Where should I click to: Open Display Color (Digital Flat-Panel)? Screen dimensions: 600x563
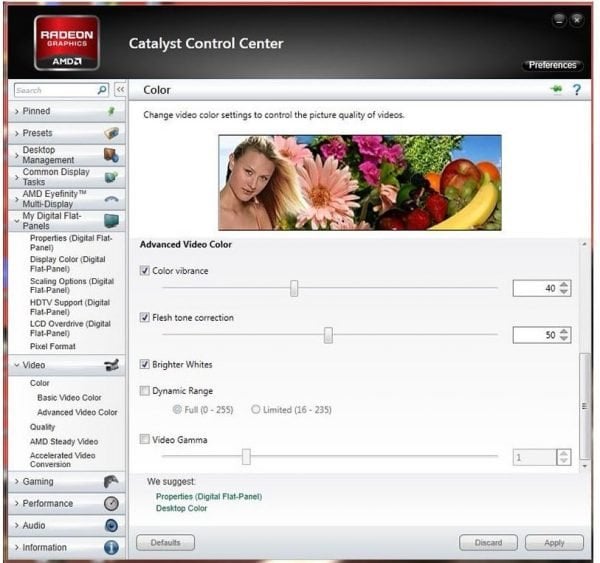[68, 264]
